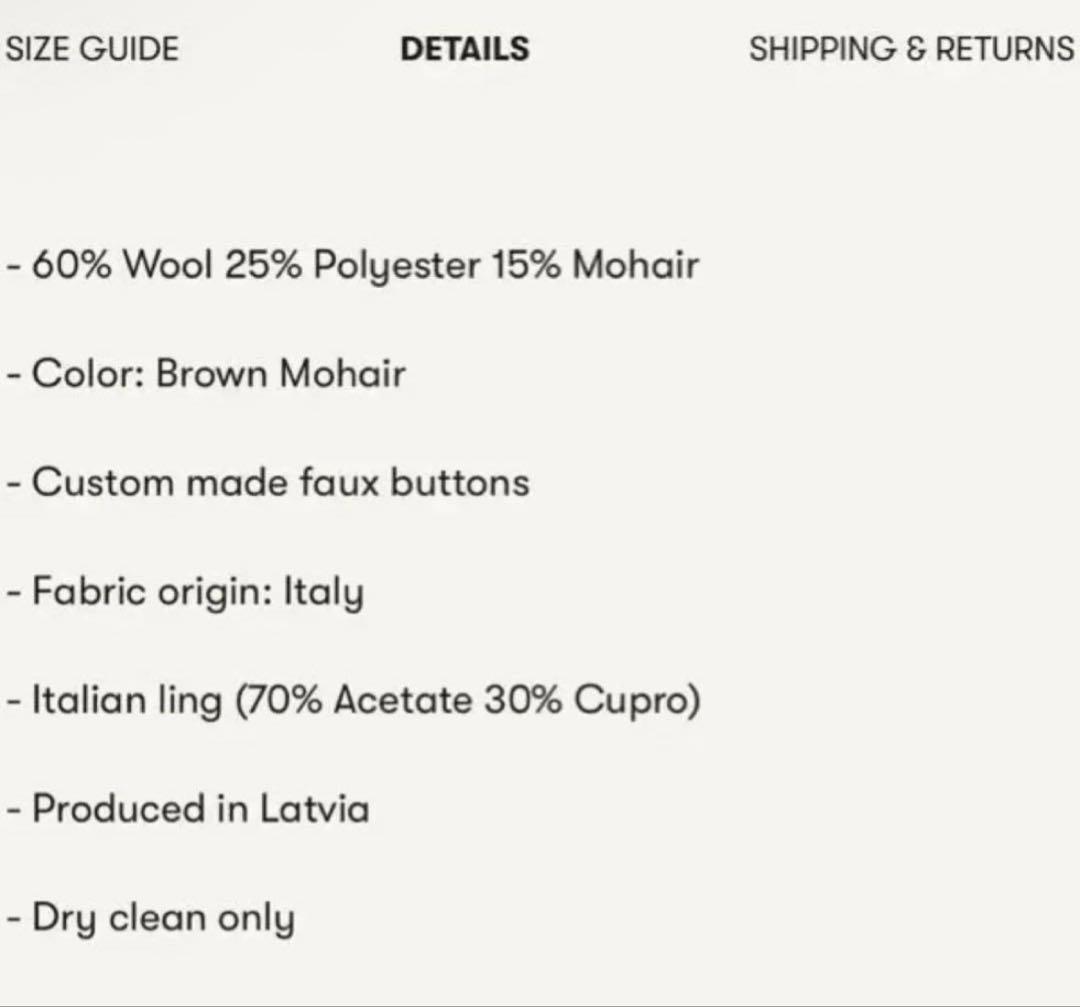The image size is (1080, 1007).
Task: Click the "60% Wool" composition text
Action: (x=123, y=265)
